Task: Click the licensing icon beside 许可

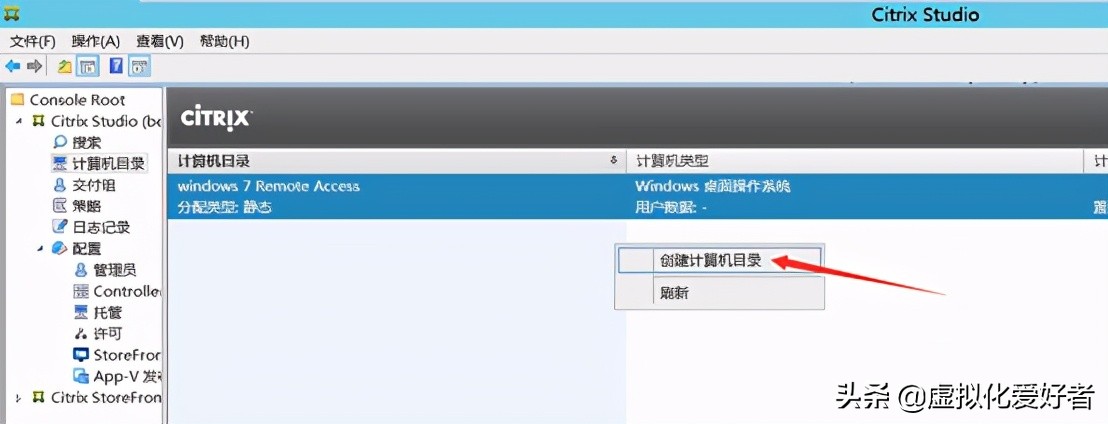Action: (81, 334)
